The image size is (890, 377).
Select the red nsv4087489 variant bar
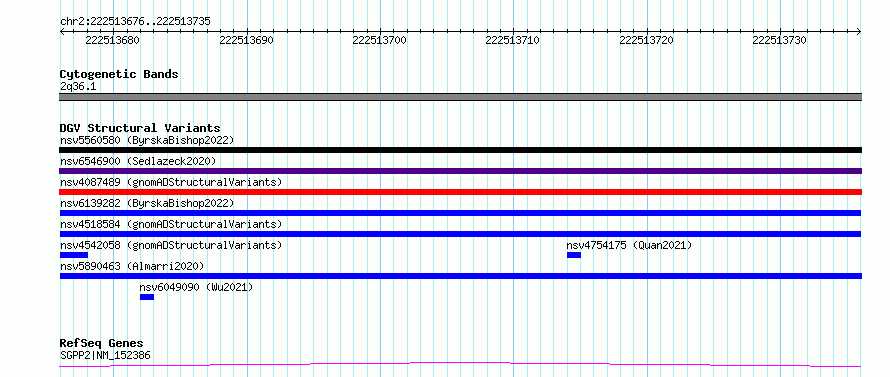(460, 192)
